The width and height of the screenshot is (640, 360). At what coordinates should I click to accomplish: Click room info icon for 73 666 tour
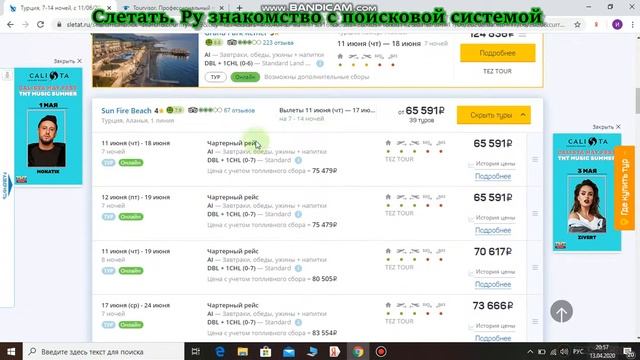298,322
